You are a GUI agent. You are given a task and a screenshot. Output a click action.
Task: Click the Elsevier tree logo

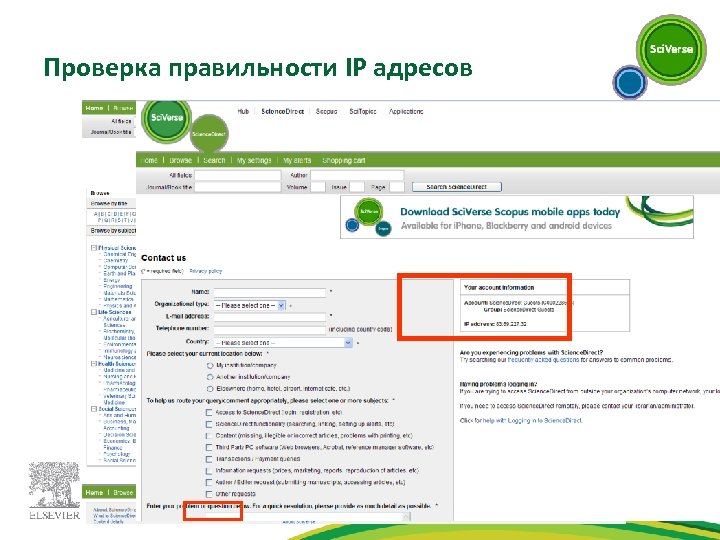pos(54,491)
